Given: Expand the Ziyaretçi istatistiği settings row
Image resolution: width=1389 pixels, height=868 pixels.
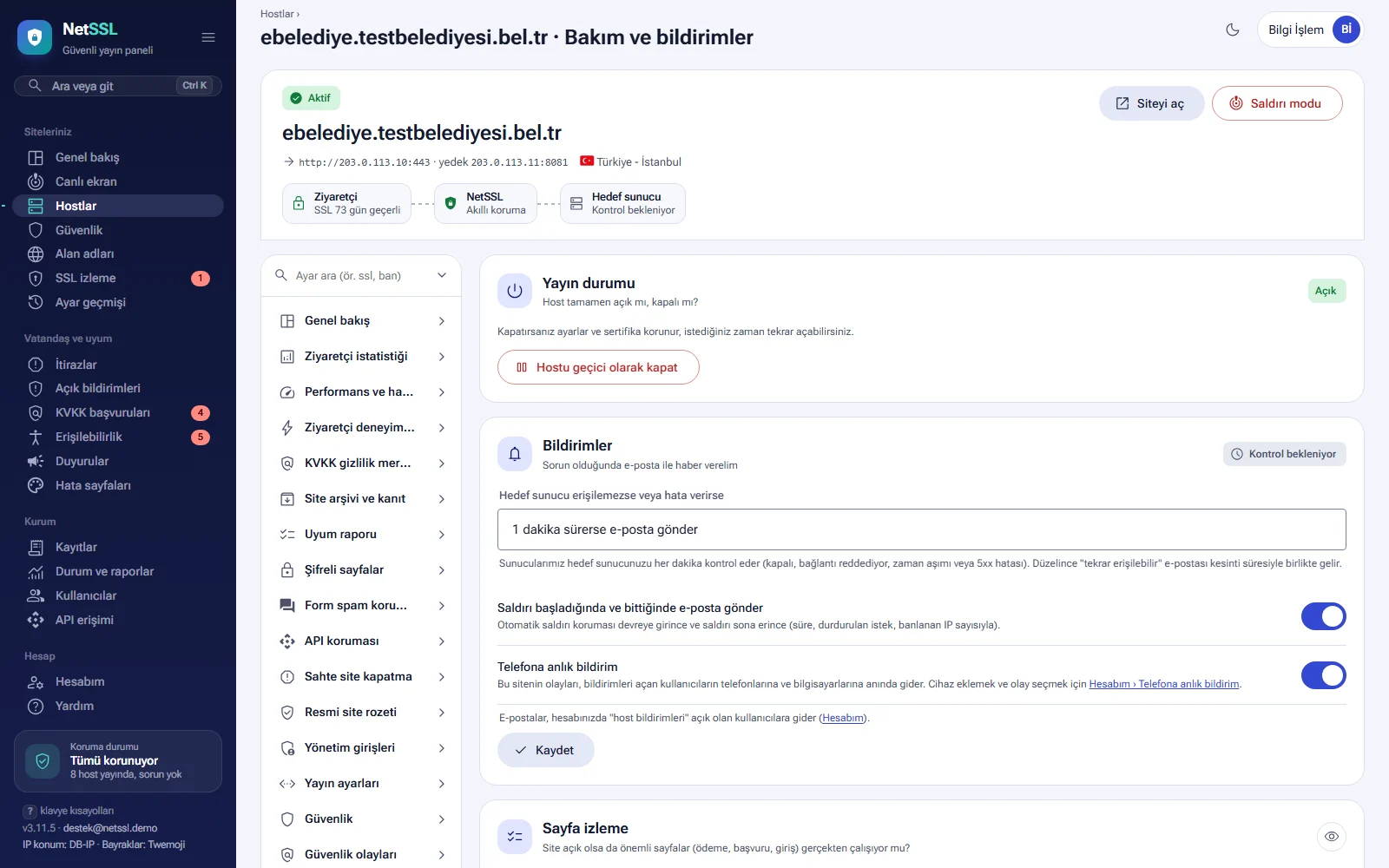Looking at the screenshot, I should (x=361, y=357).
